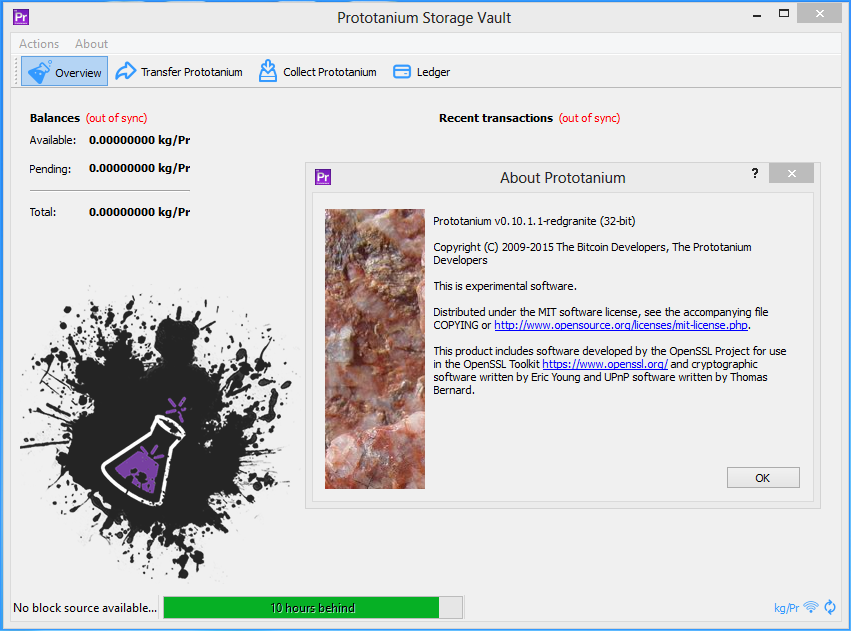Screen dimensions: 851x631
Task: Maximize the Prototanium Storage Vault window
Action: (784, 14)
